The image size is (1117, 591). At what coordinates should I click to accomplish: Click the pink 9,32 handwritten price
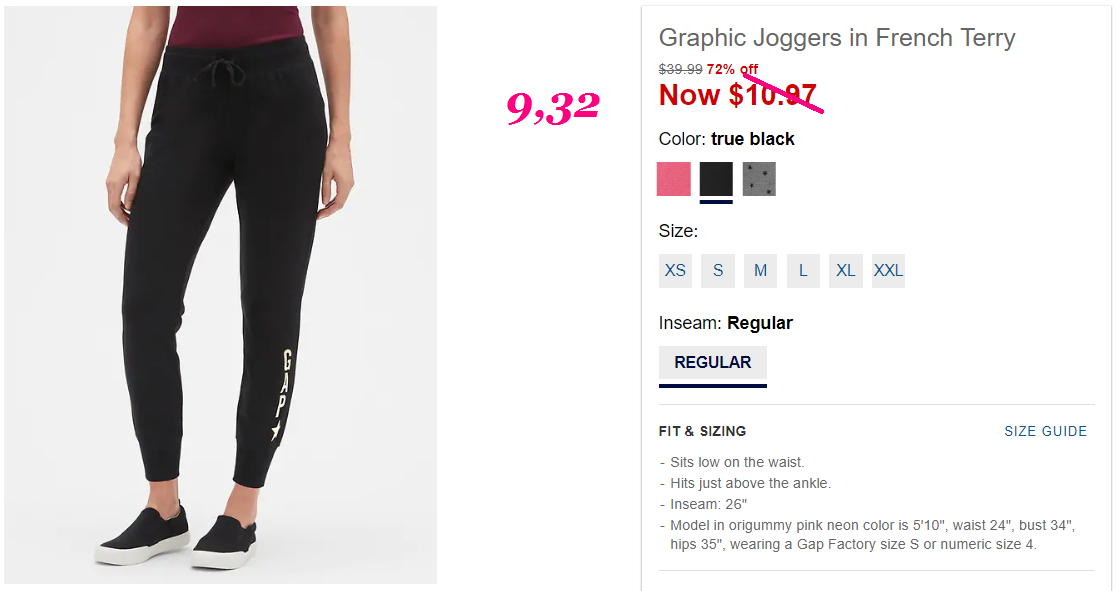coord(553,107)
